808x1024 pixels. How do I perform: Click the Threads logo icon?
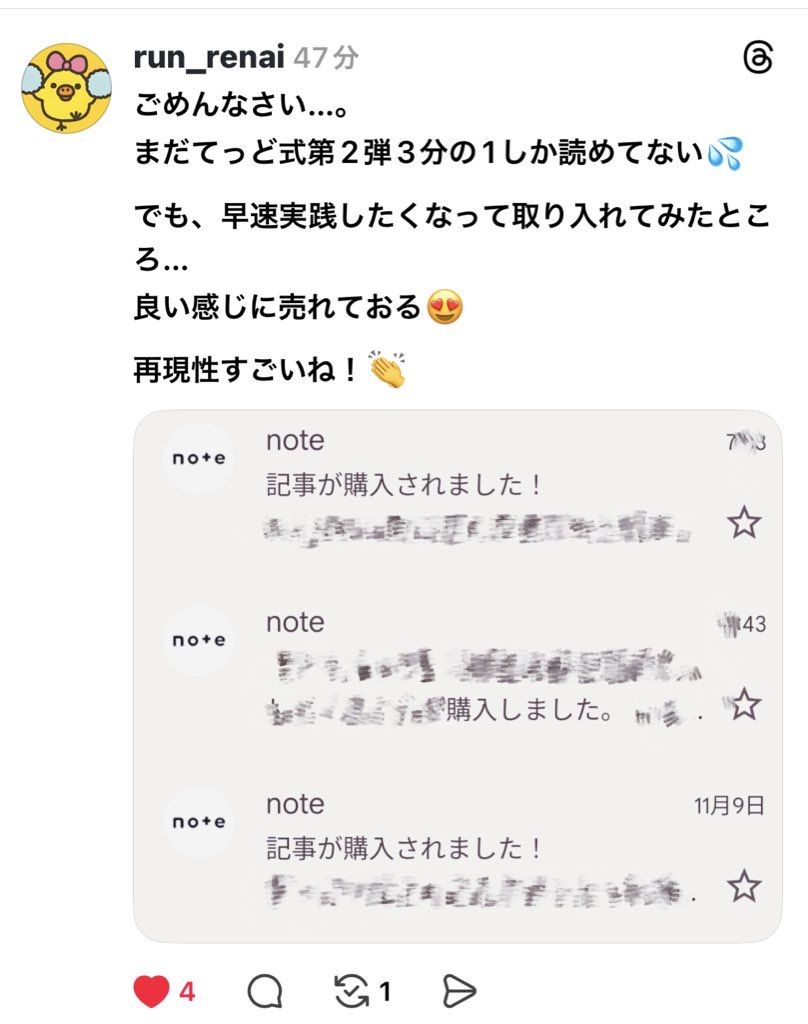point(758,59)
